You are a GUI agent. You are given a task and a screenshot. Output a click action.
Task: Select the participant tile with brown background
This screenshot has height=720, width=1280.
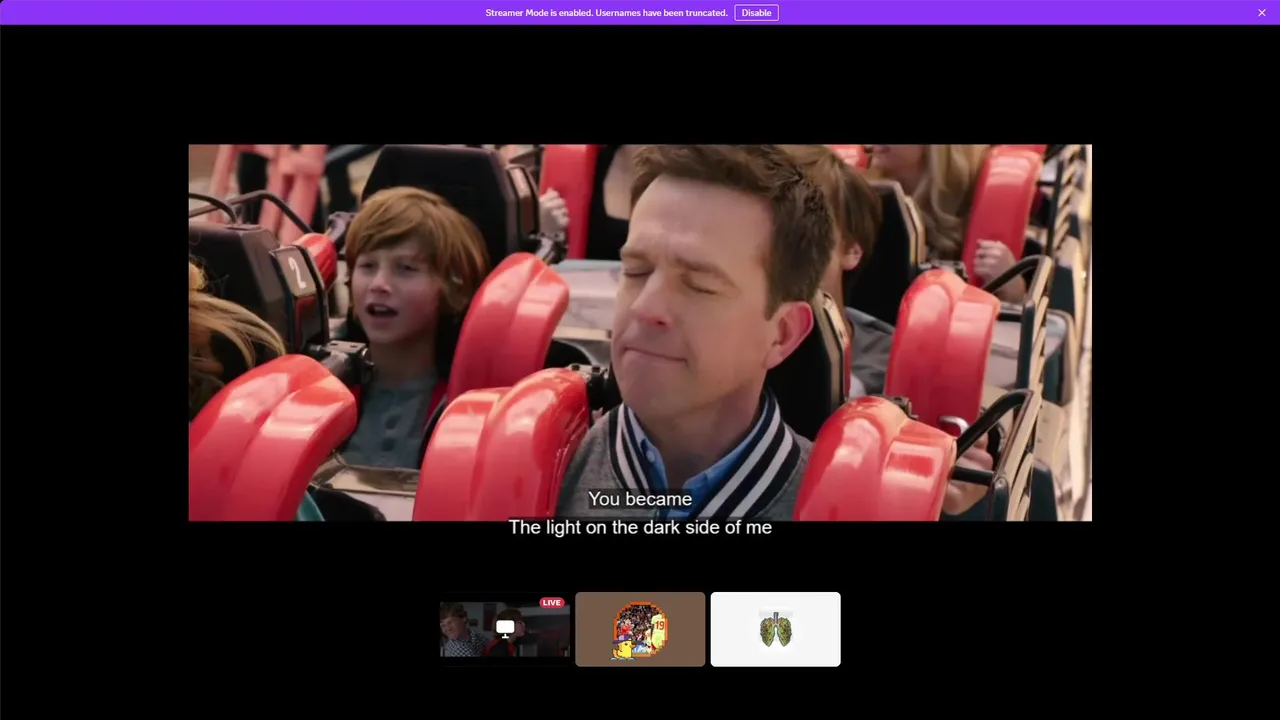tap(640, 629)
